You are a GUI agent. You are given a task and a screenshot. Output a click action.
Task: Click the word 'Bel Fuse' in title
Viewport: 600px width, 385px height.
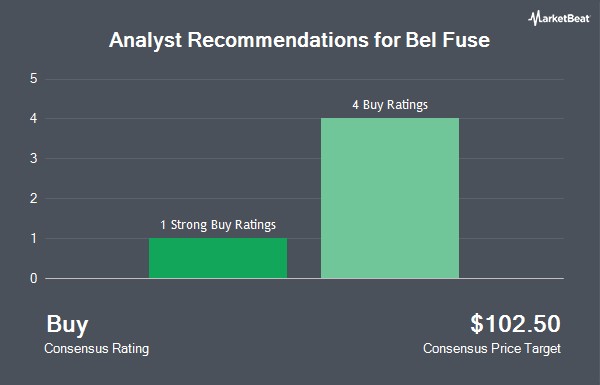click(x=447, y=40)
